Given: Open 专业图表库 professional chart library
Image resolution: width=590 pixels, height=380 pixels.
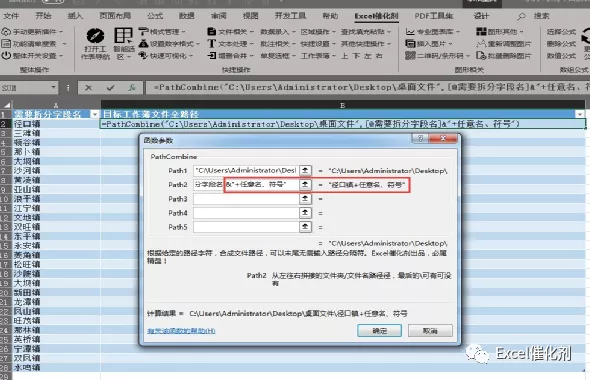Looking at the screenshot, I should [432, 32].
